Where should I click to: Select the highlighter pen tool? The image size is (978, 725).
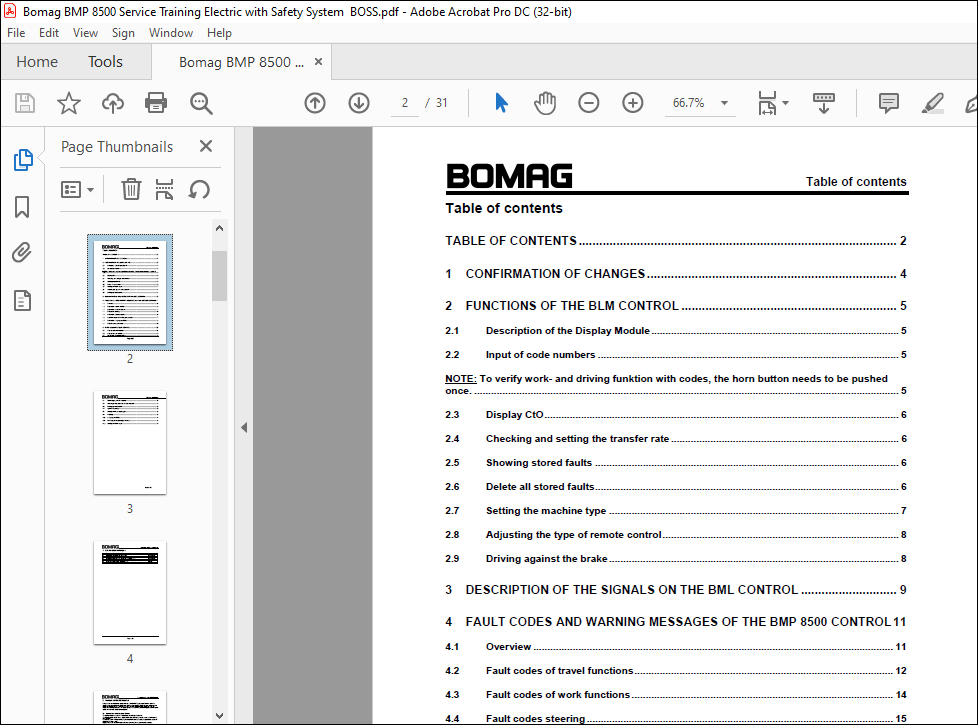tap(932, 103)
